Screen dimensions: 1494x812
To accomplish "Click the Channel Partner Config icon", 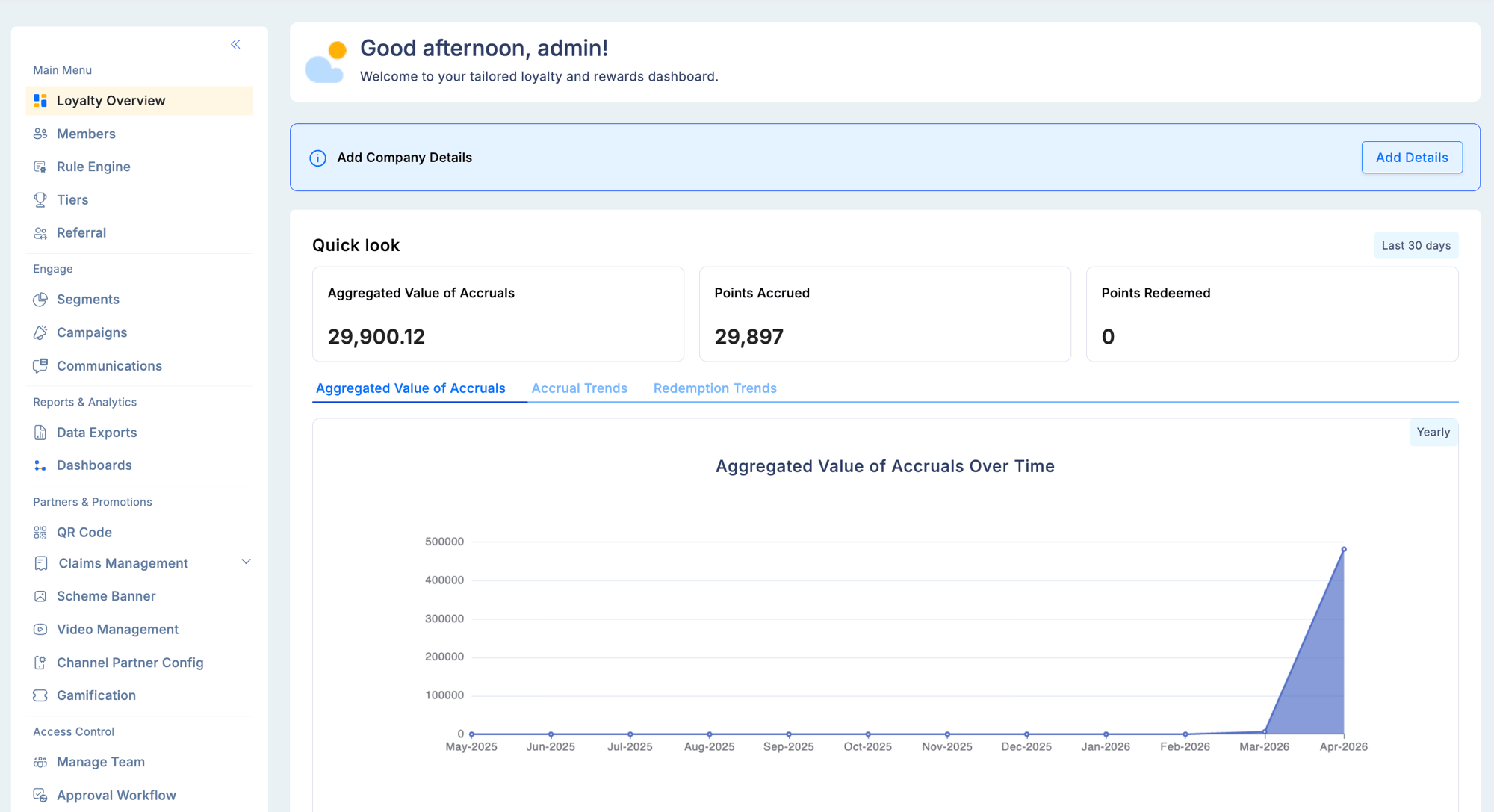I will [x=40, y=663].
